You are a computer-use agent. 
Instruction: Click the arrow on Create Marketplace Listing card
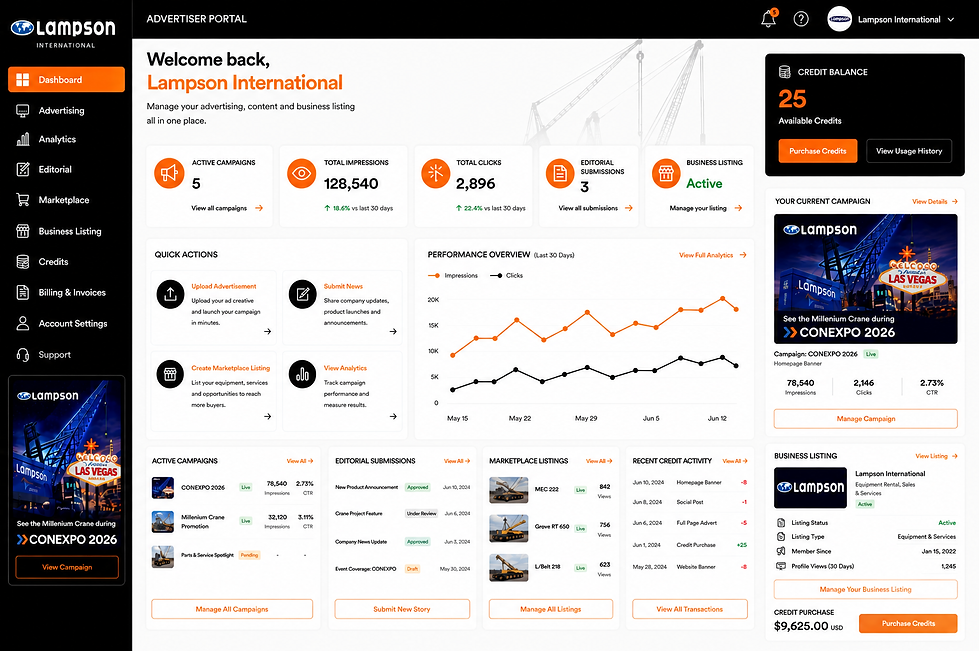(x=267, y=416)
